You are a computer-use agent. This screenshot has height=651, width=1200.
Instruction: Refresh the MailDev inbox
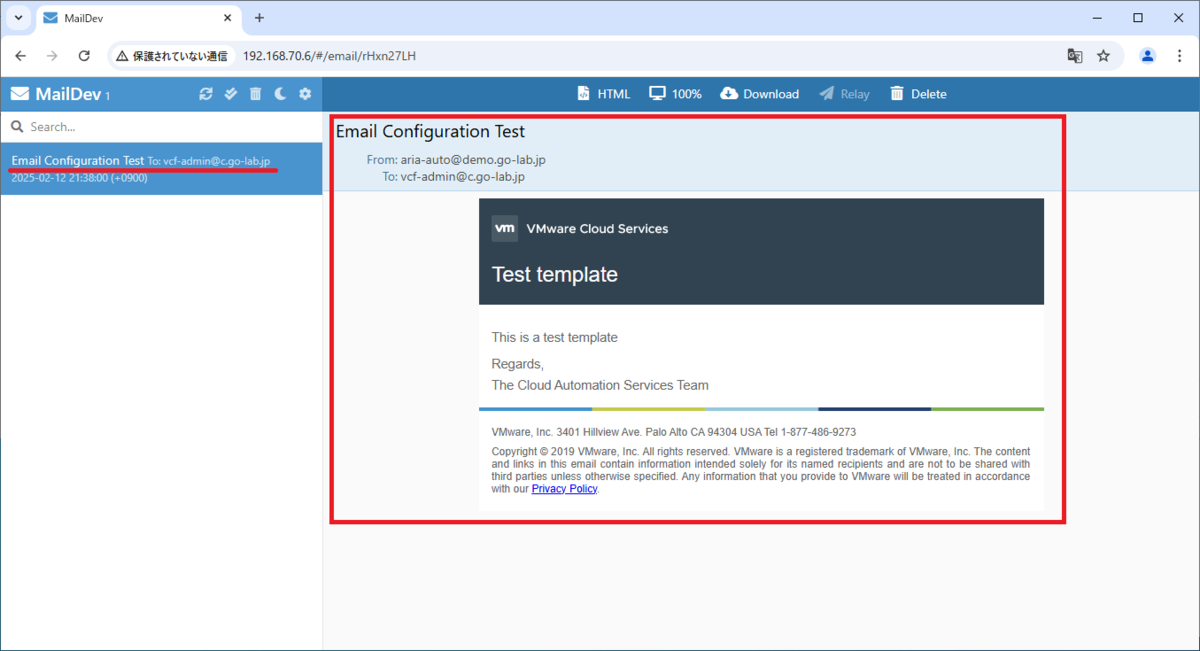click(206, 94)
